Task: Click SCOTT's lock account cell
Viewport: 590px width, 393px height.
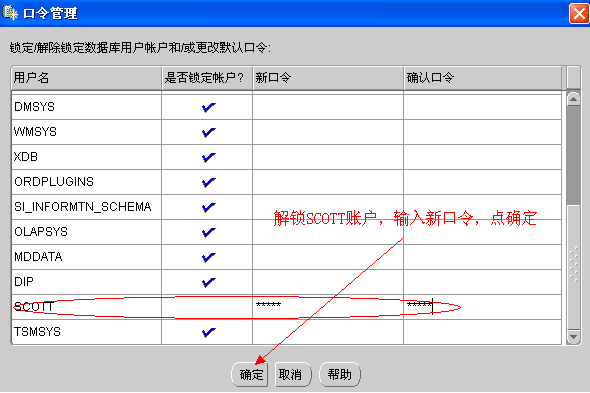Action: pyautogui.click(x=207, y=307)
